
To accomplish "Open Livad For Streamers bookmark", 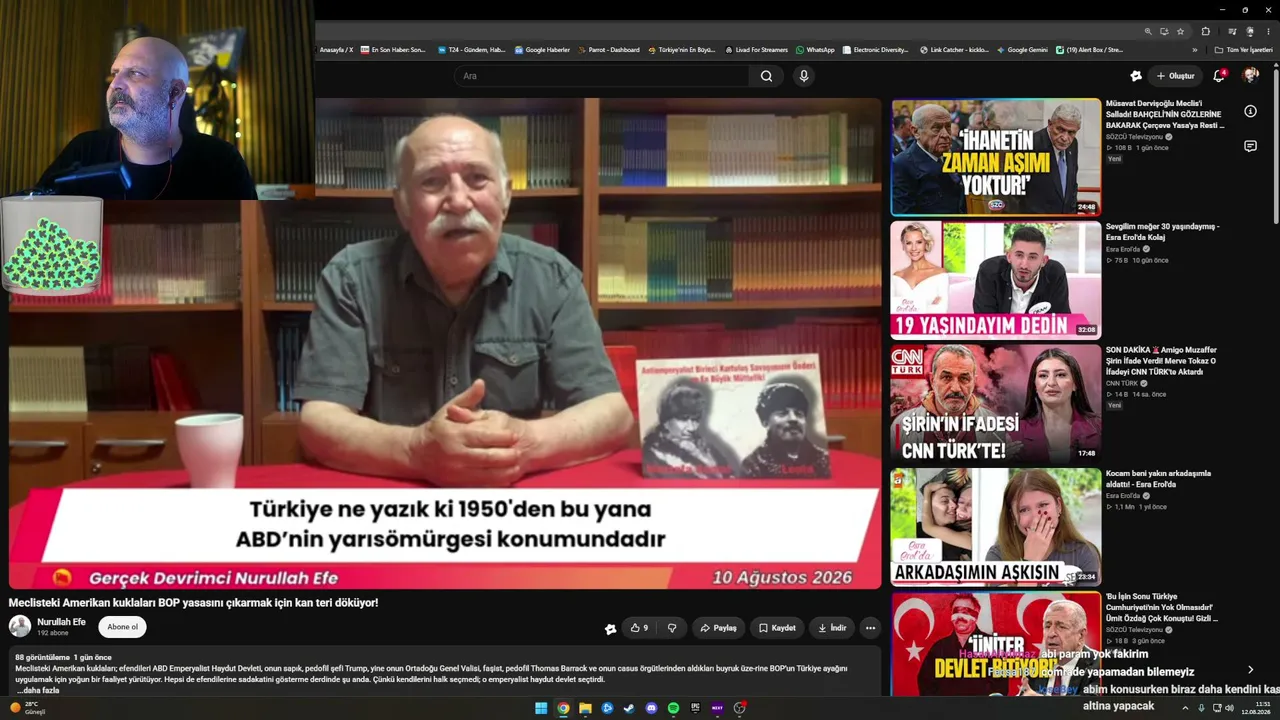I will coord(756,50).
